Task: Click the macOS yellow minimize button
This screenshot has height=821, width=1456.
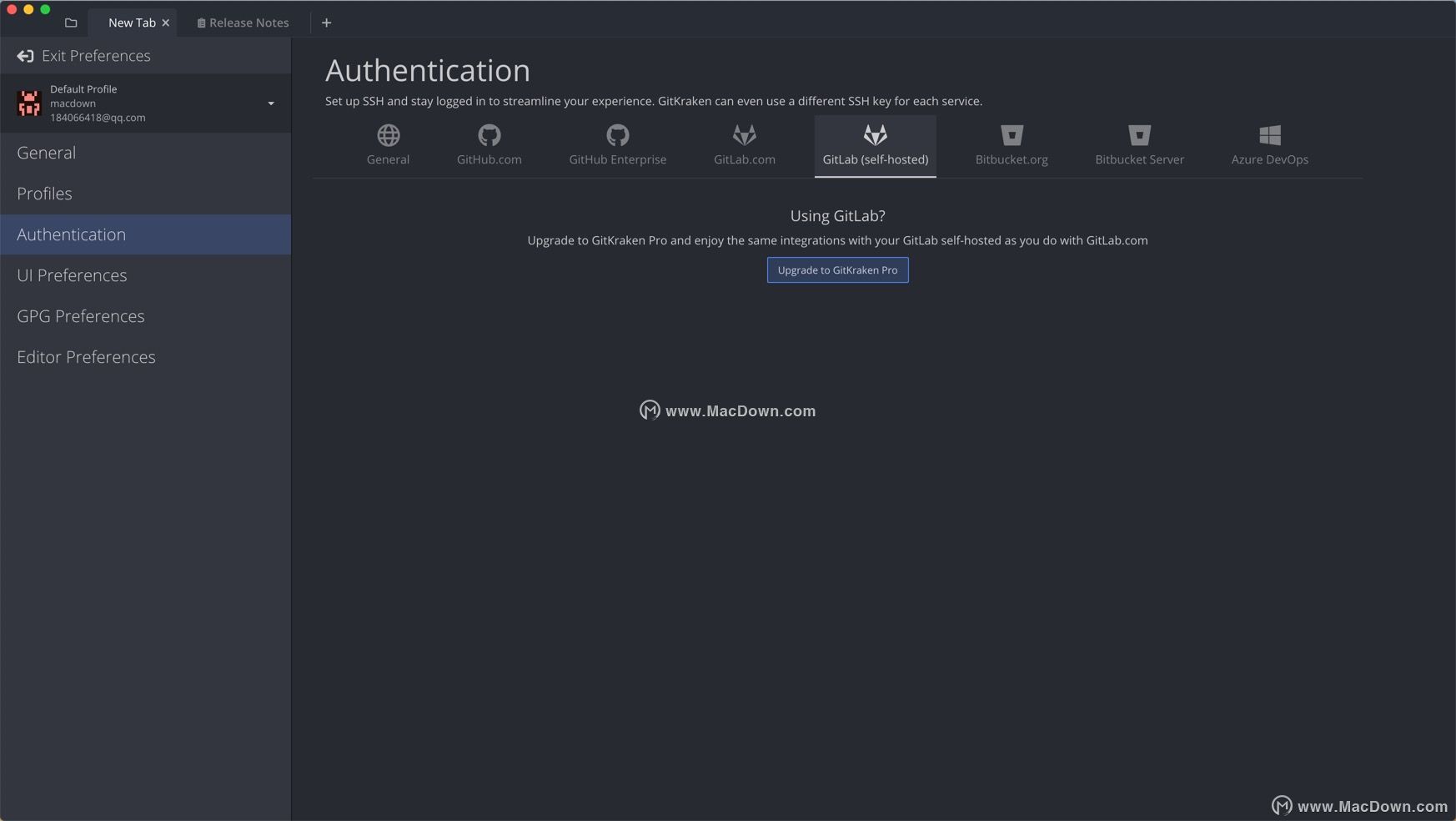Action: (28, 9)
